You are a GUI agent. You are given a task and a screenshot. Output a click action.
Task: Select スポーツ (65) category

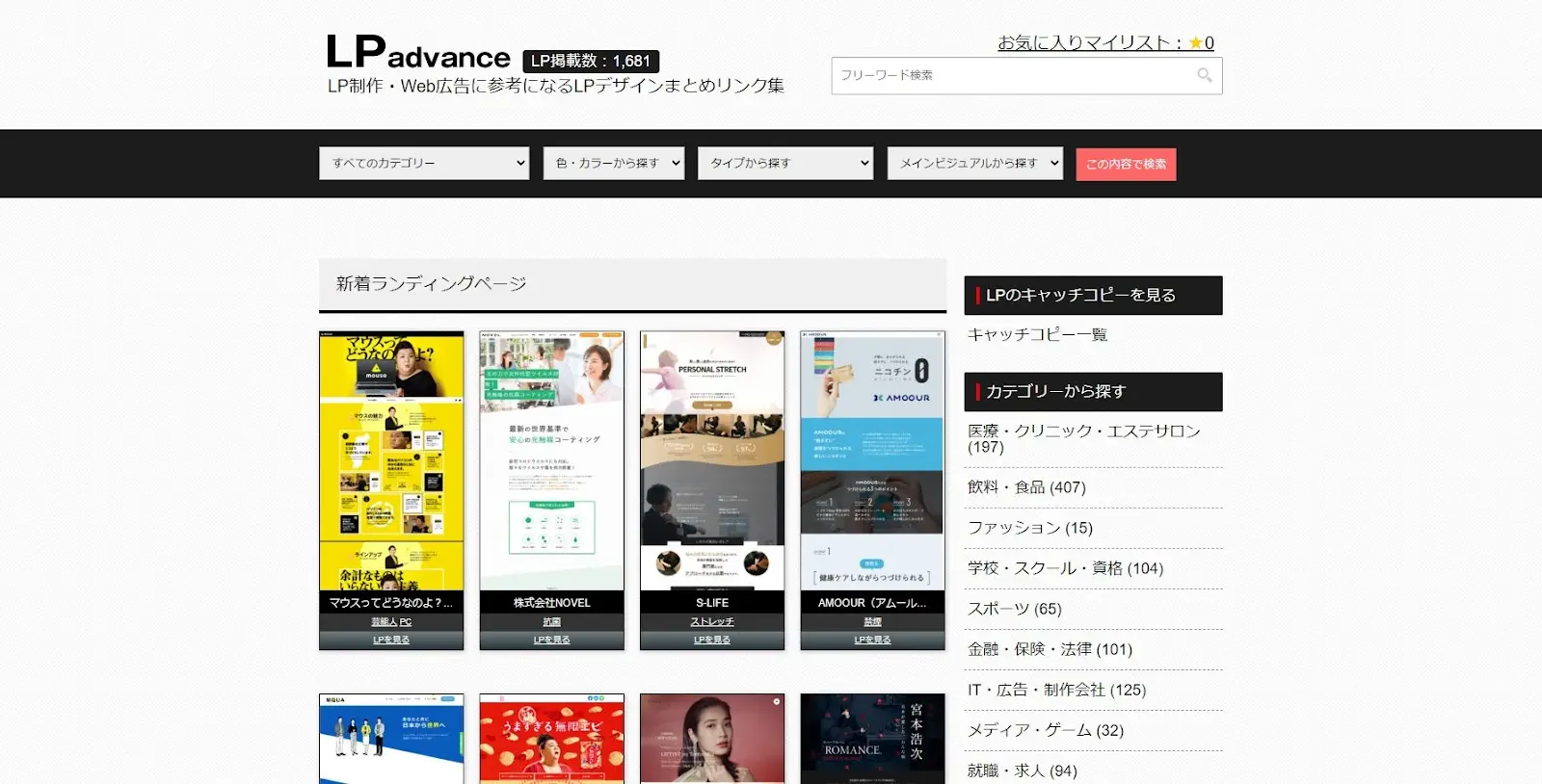[1015, 609]
